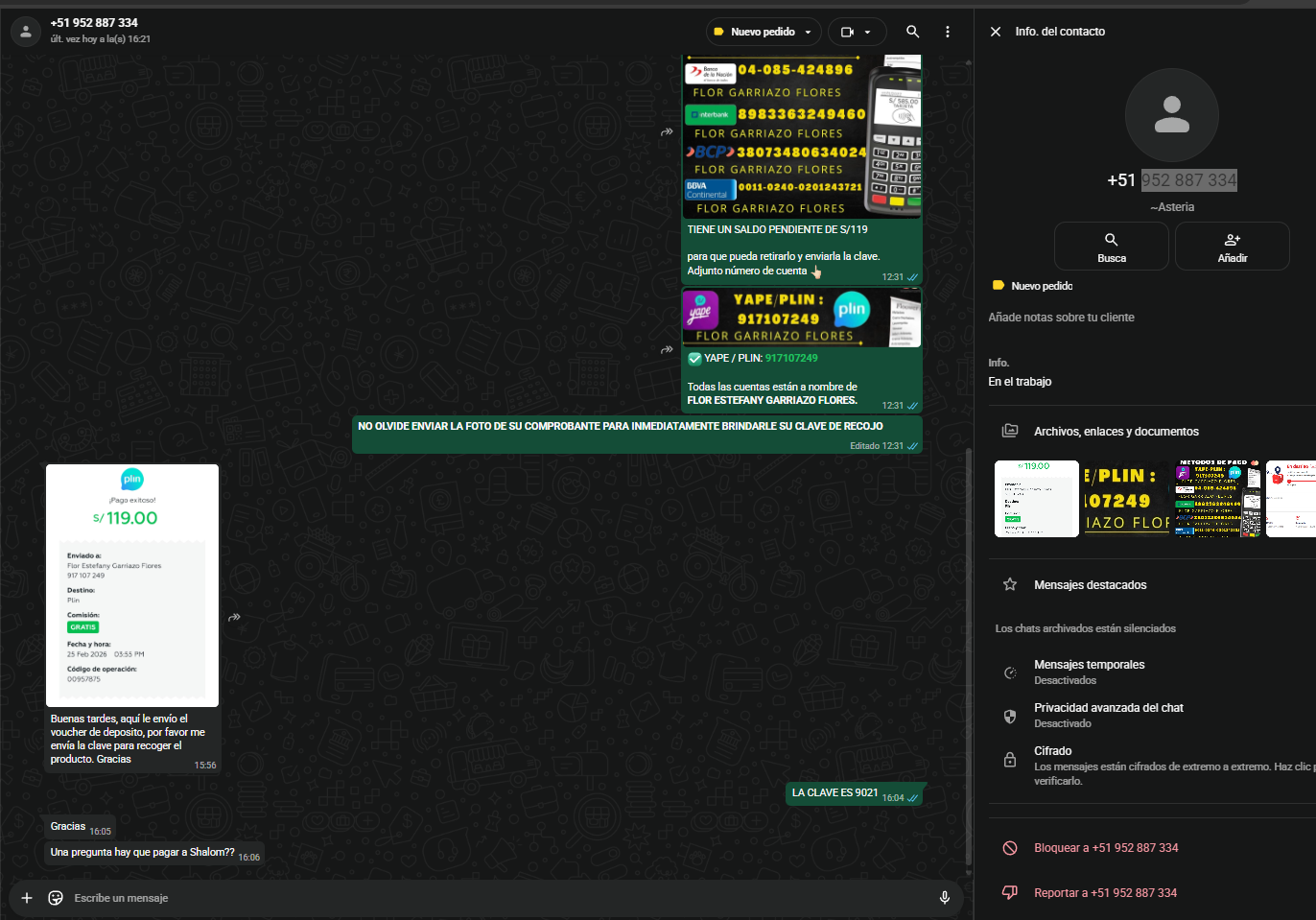Open Mensajes temporales setting

[1089, 672]
